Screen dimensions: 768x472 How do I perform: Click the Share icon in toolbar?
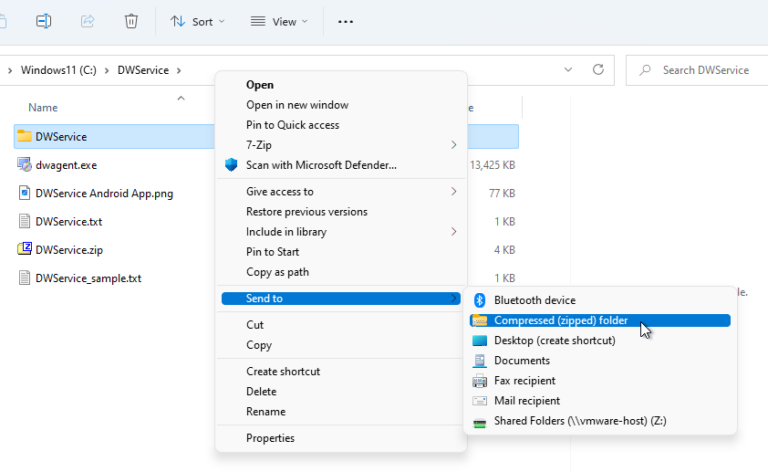coord(87,21)
